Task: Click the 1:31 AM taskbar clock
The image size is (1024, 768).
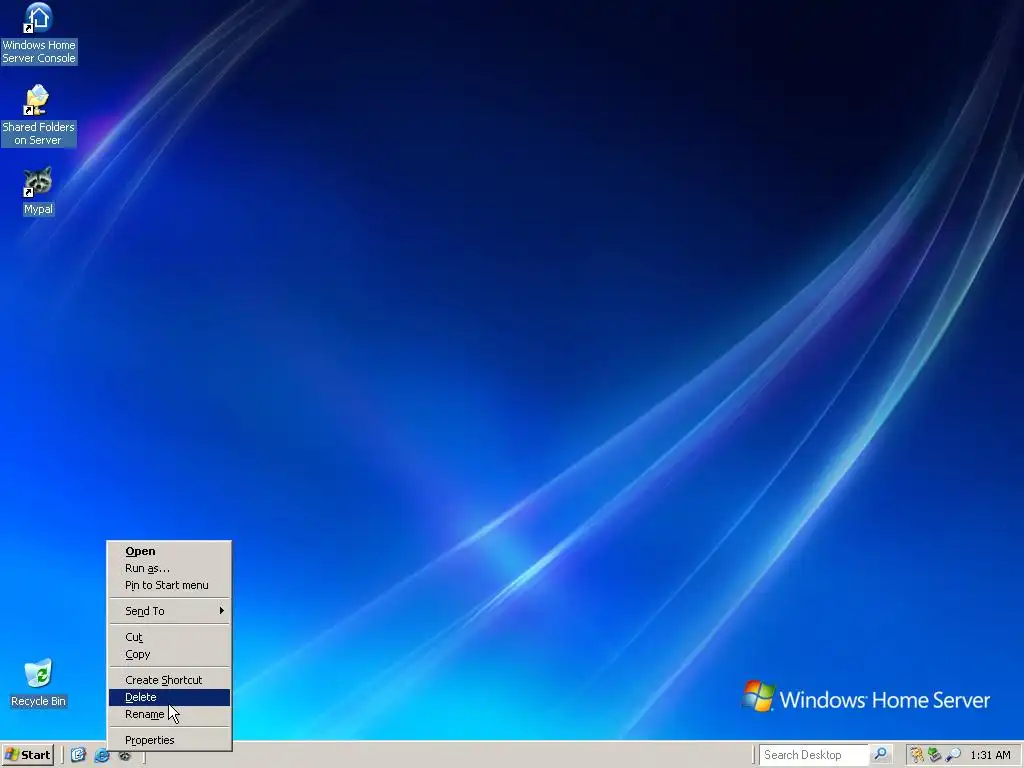Action: (990, 755)
